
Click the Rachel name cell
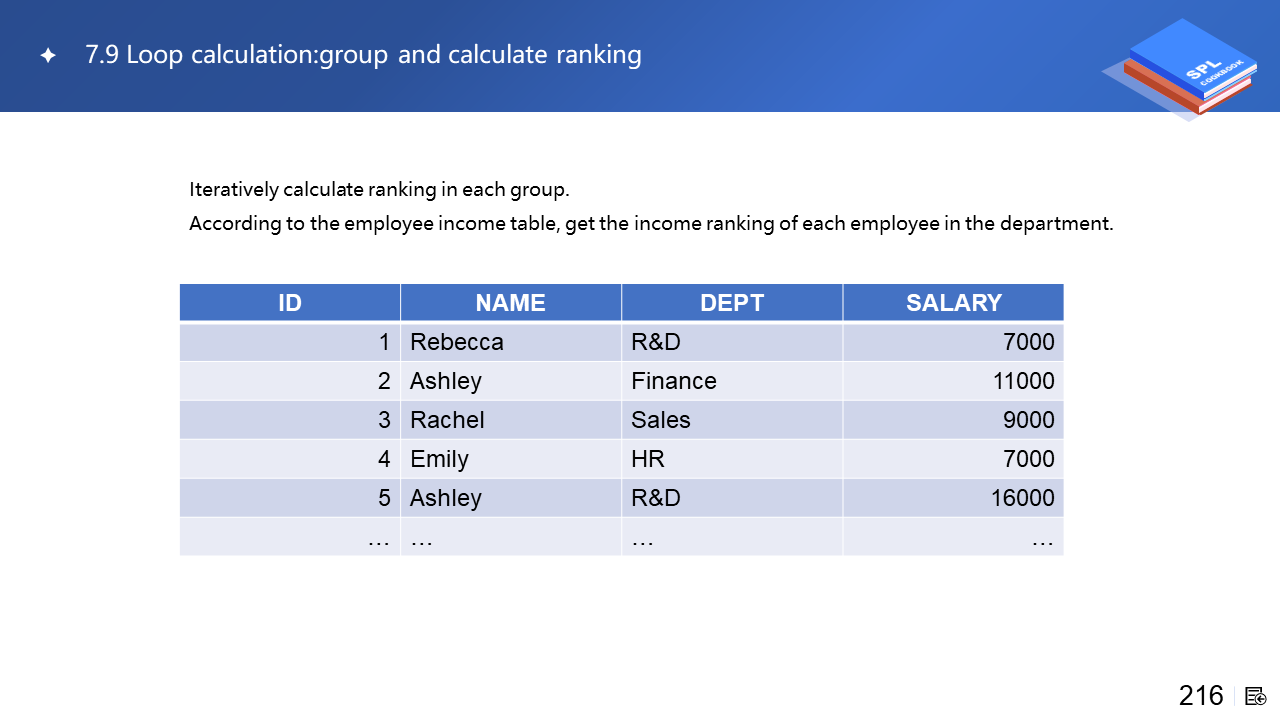pyautogui.click(x=447, y=420)
